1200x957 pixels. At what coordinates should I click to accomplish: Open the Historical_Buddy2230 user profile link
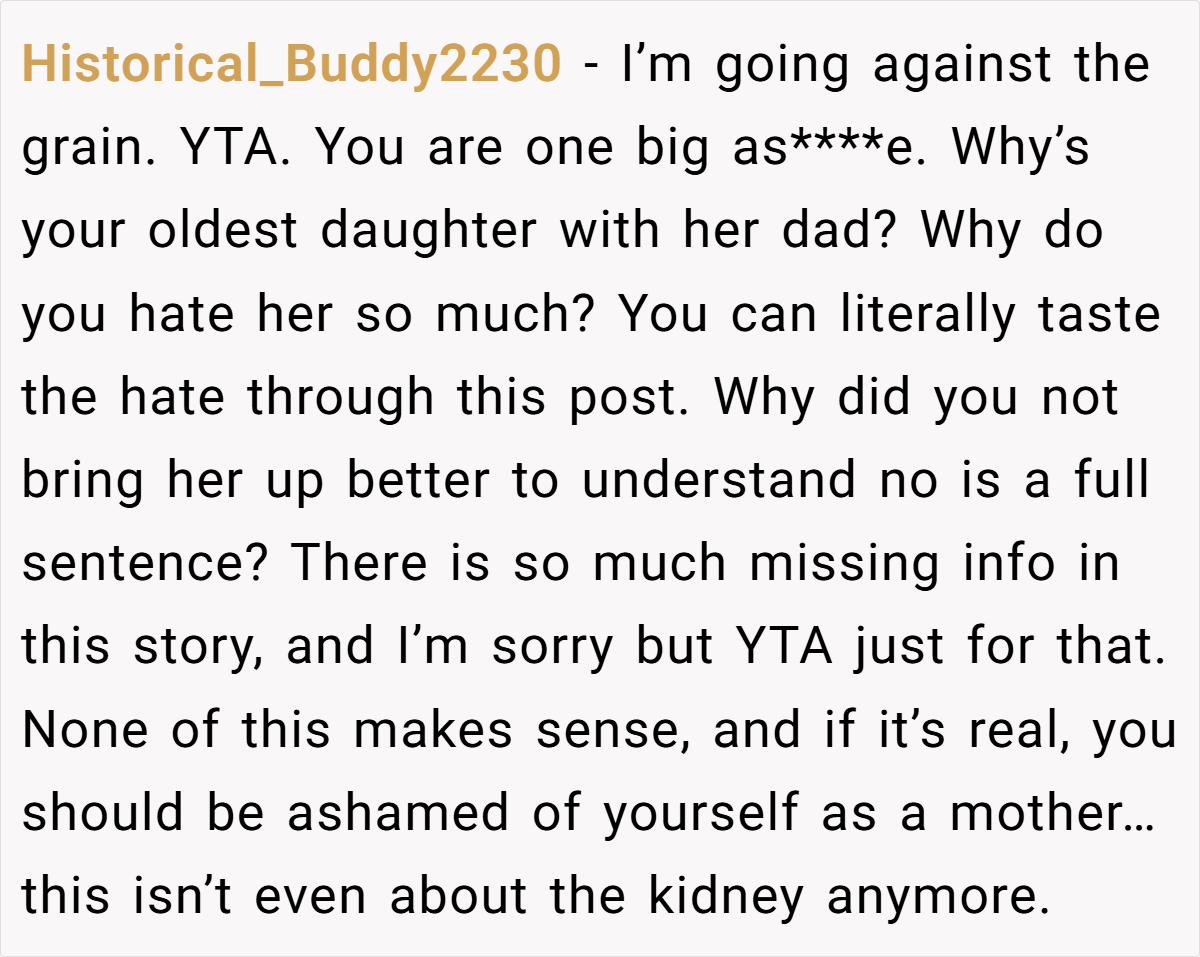291,65
